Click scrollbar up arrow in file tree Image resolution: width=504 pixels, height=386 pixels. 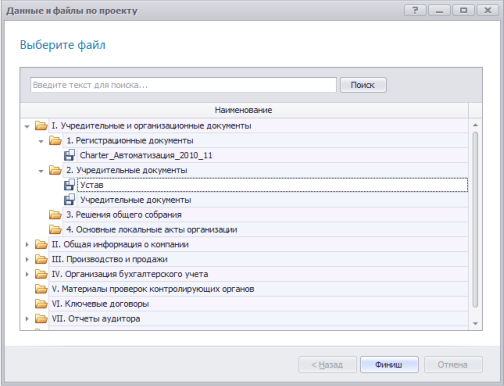(475, 125)
